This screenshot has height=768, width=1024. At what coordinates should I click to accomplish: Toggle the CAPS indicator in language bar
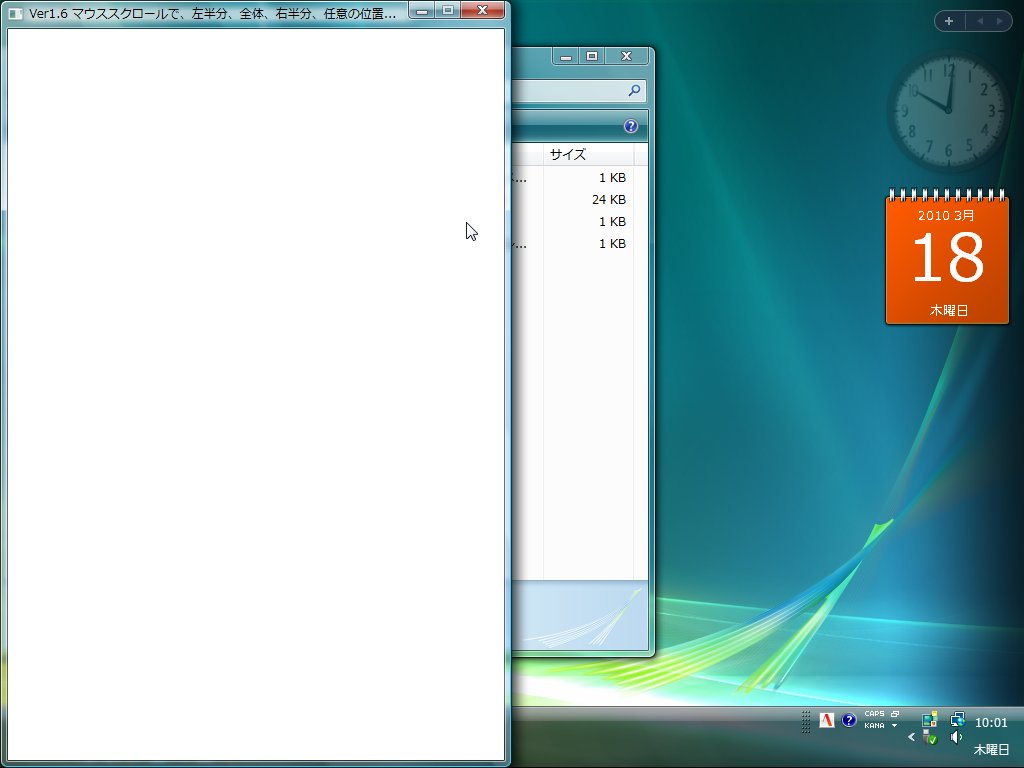(x=874, y=714)
